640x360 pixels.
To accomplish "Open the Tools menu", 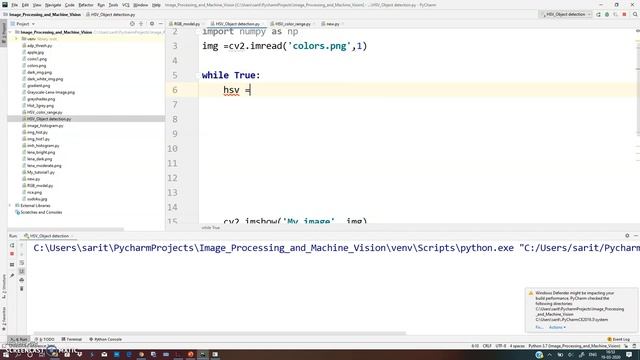I will point(113,5).
